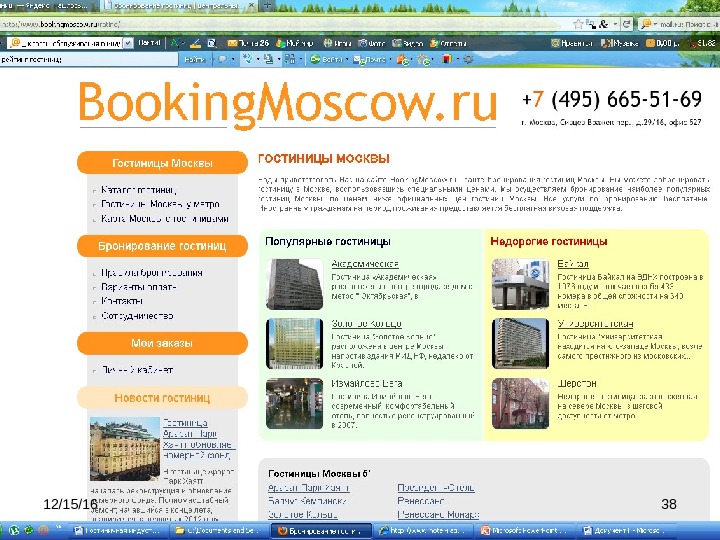Click the Найти search button

pos(194,59)
